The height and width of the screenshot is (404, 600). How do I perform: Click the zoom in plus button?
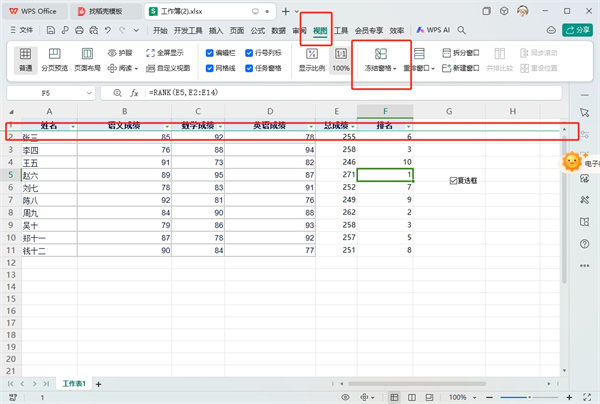coord(569,397)
